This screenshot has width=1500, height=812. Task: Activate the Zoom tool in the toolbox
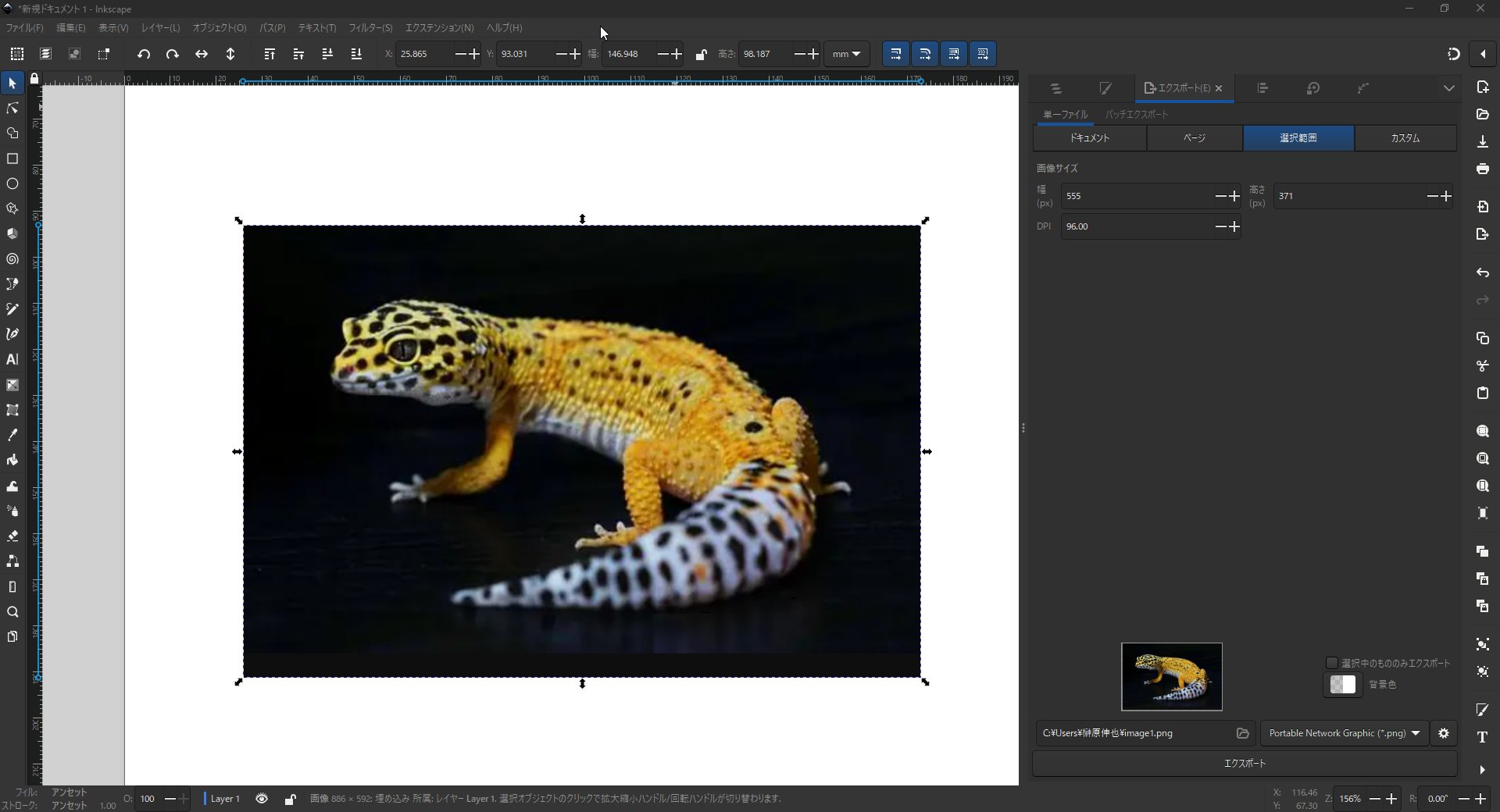coord(12,612)
